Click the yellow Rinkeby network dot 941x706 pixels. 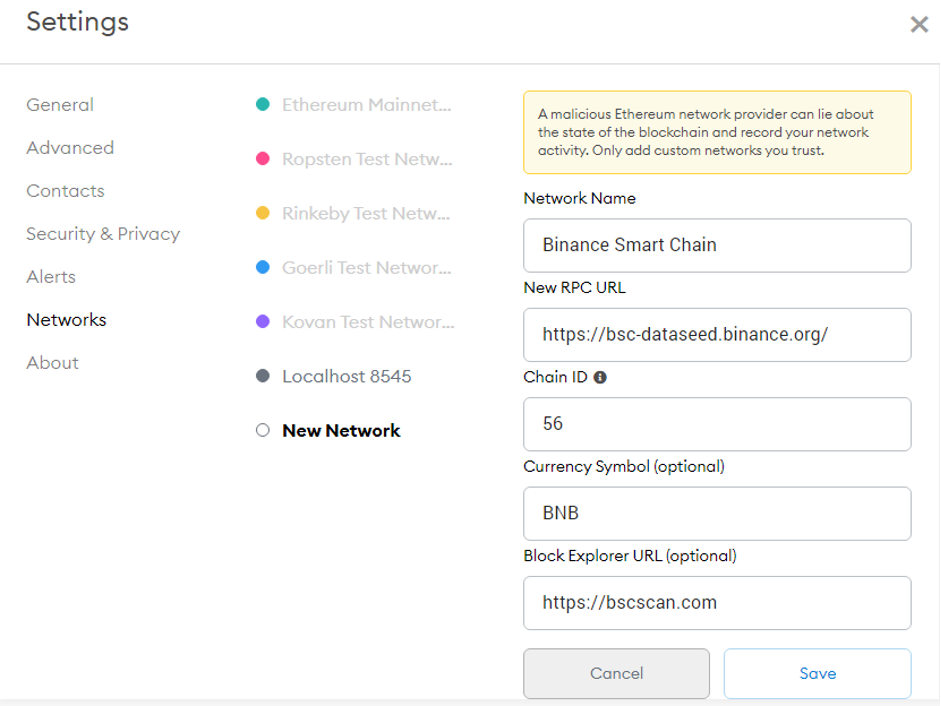click(263, 213)
